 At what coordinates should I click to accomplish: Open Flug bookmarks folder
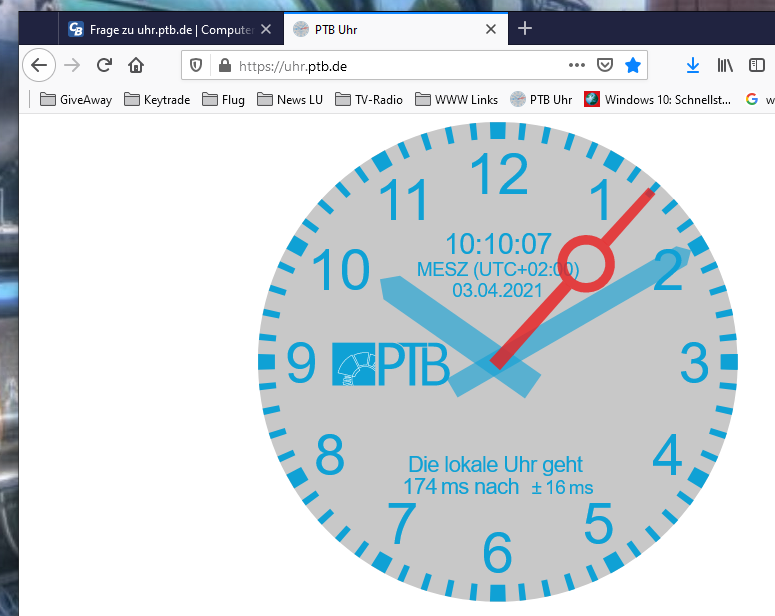coord(223,100)
